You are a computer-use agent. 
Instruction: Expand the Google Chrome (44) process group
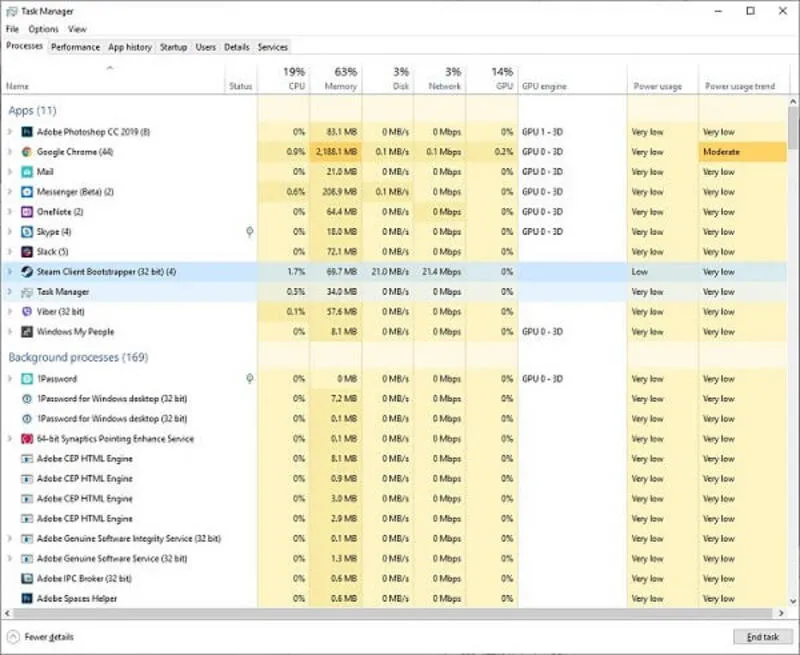click(10, 152)
